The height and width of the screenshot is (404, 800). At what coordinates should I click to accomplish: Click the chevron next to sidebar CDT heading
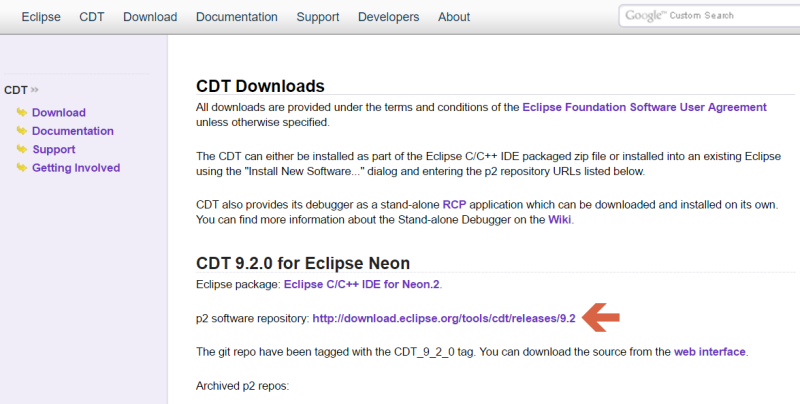click(35, 90)
